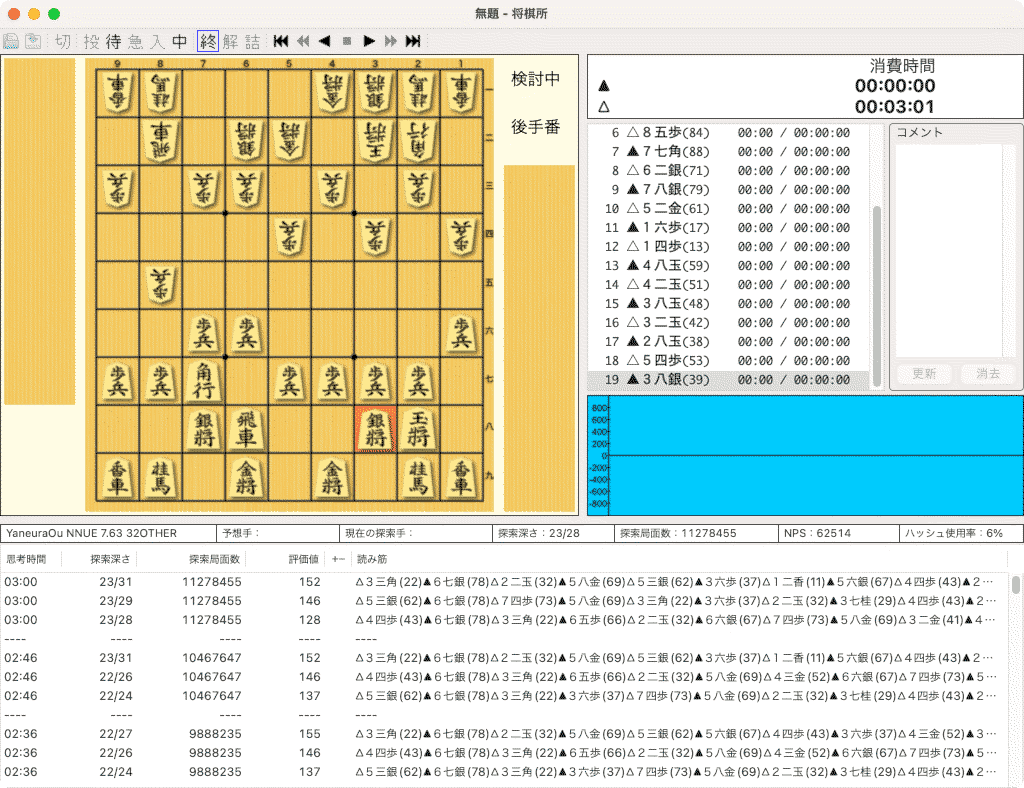Click the 終 (end analysis) toolbar icon

click(x=208, y=41)
